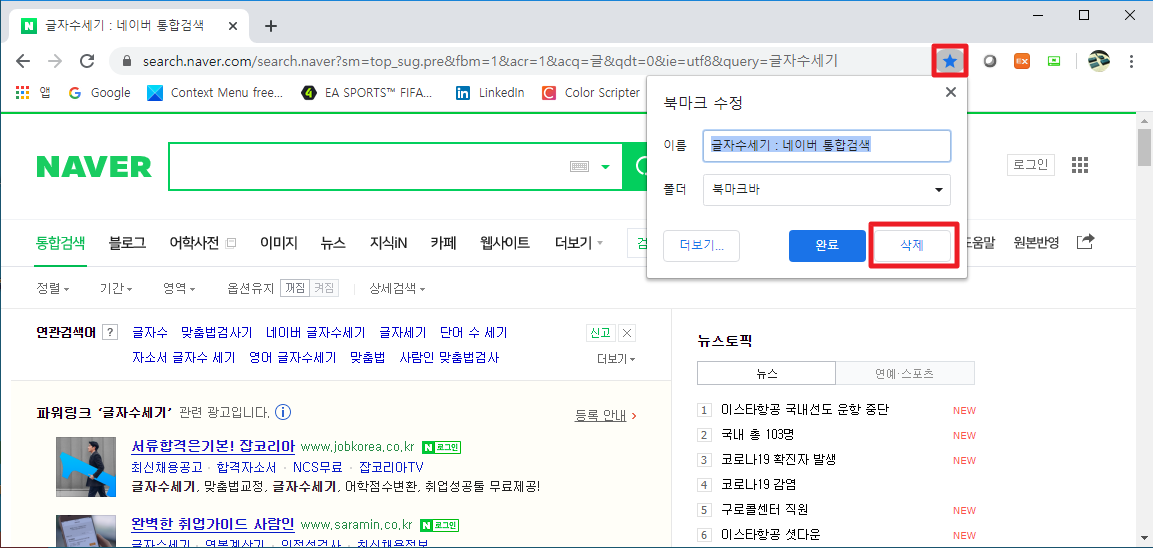Open Chrome's three-dot menu
This screenshot has width=1153, height=548.
coord(1132,61)
